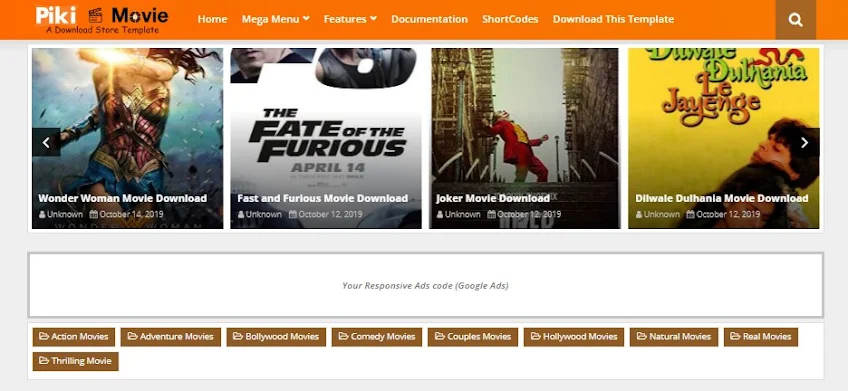Viewport: 848px width, 391px height.
Task: Browse the Real Movies category
Action: 761,336
